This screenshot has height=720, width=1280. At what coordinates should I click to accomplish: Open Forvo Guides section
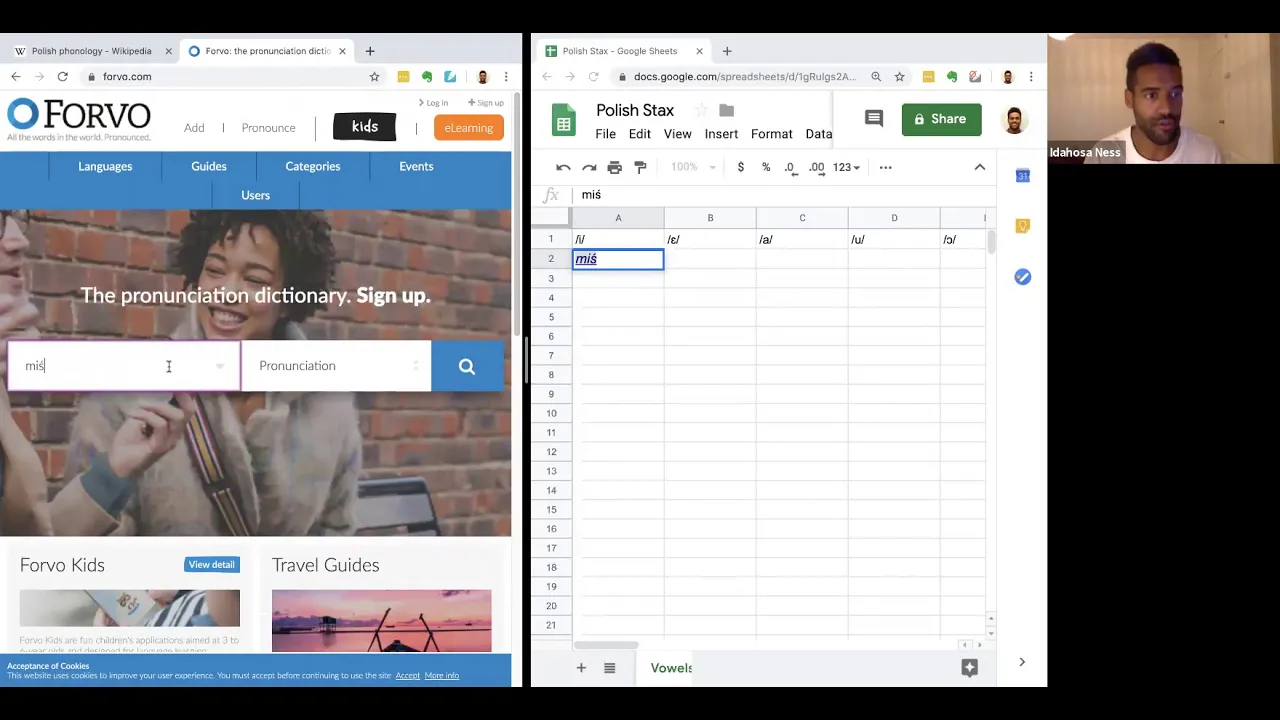tap(209, 166)
